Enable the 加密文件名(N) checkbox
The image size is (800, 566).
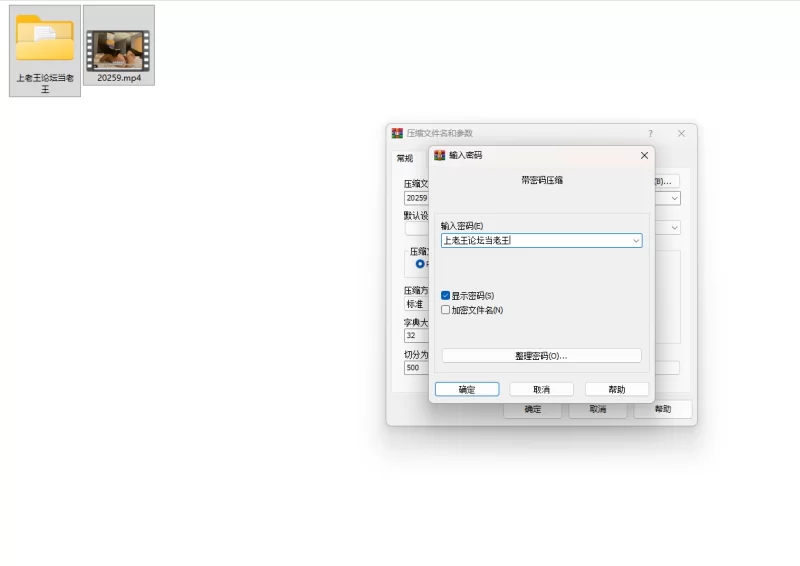(x=445, y=310)
